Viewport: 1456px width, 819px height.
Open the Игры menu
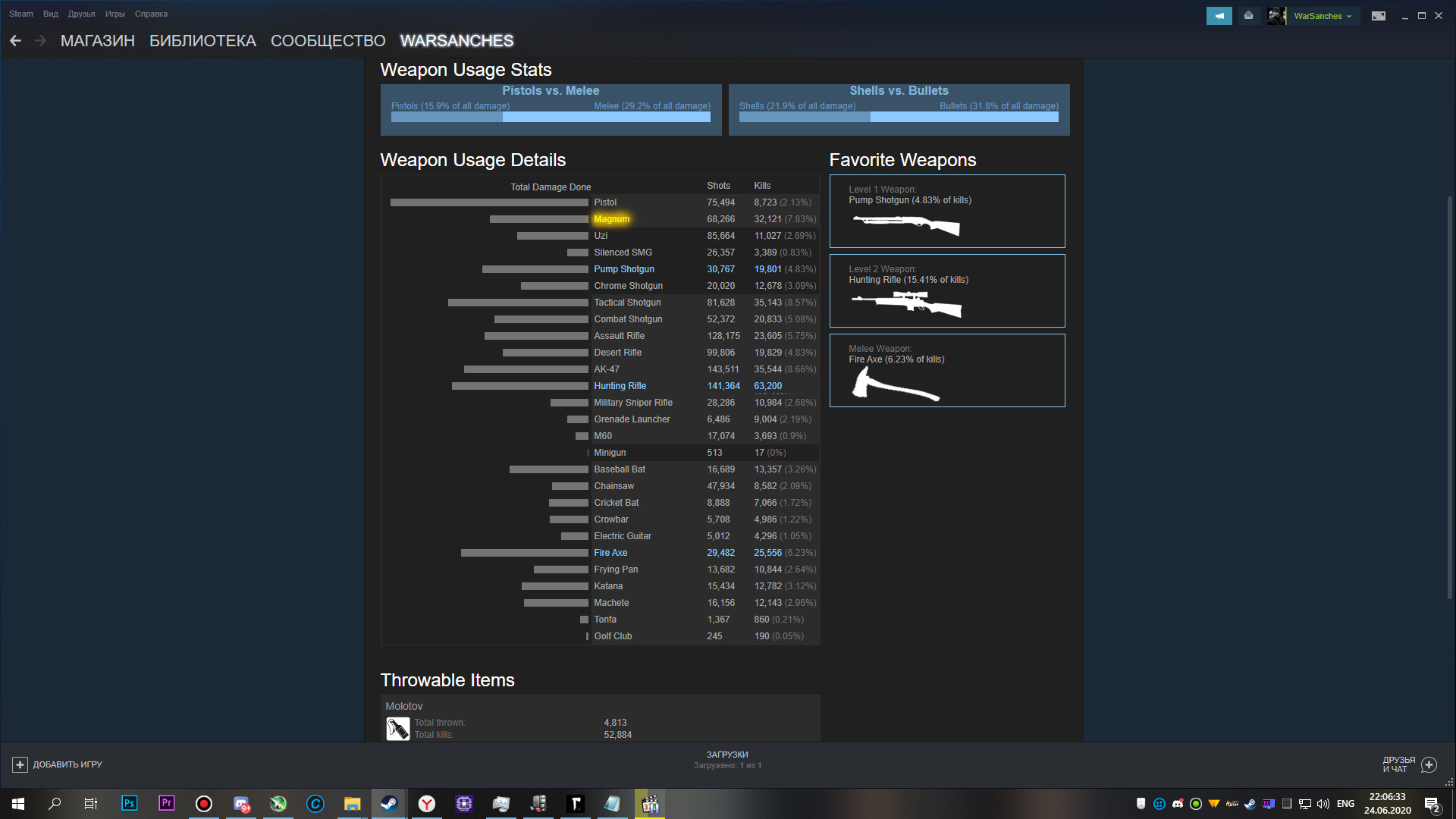[x=115, y=14]
